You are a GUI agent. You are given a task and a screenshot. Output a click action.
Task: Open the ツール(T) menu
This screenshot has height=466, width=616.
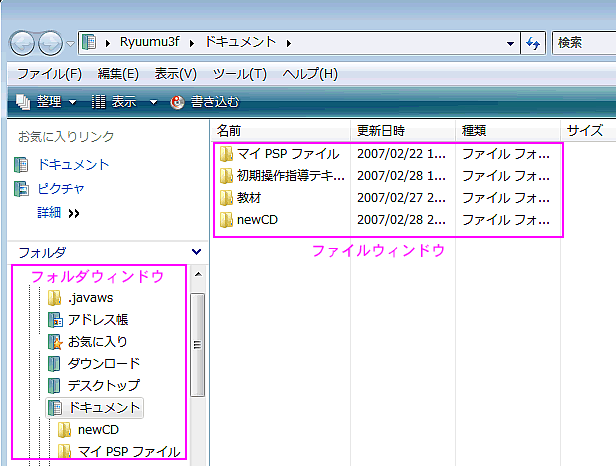[240, 74]
